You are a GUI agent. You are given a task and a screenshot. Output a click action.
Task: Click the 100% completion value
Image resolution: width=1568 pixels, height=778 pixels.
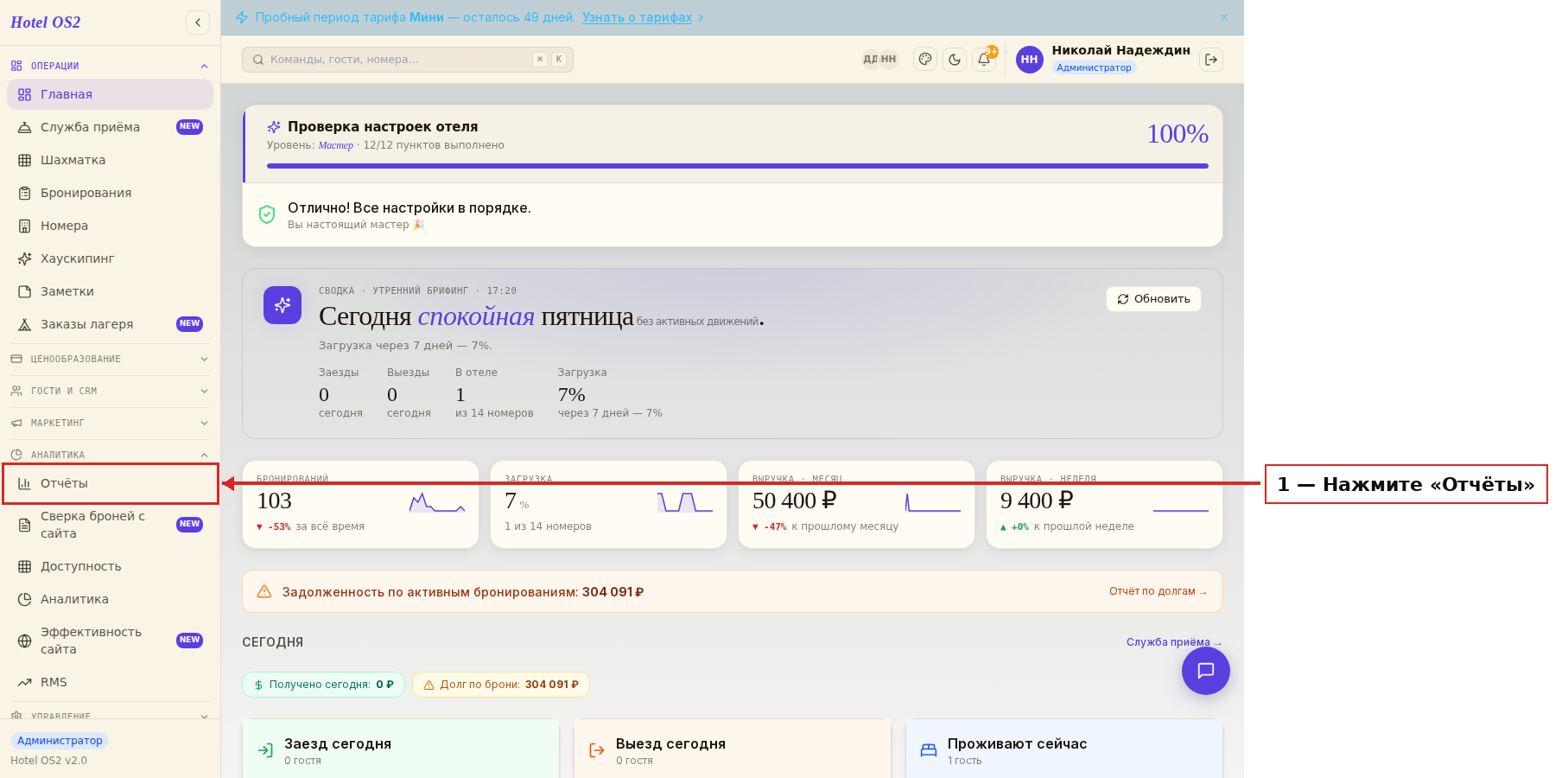pyautogui.click(x=1178, y=134)
